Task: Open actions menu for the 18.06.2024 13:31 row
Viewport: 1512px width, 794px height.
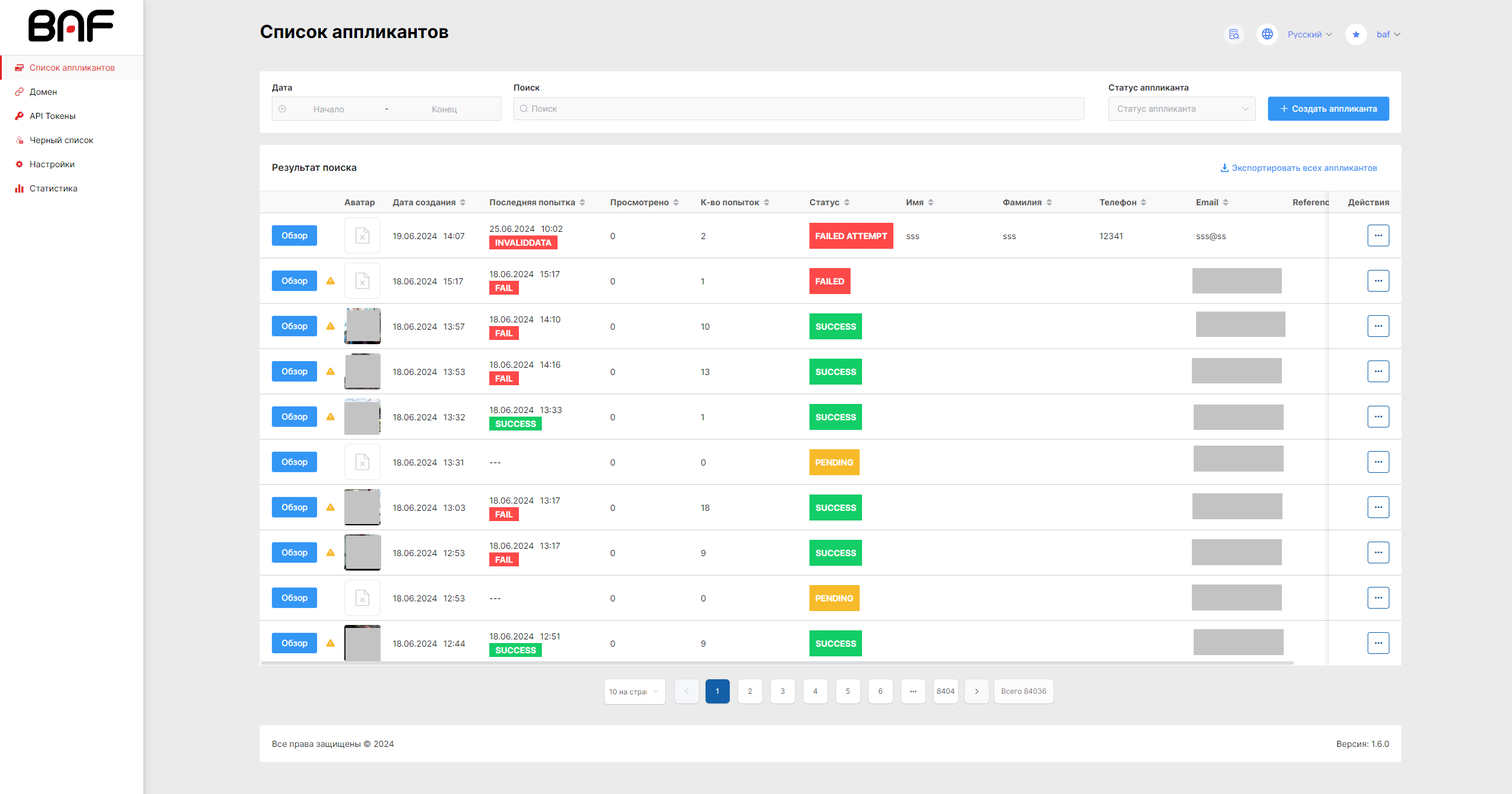Action: pyautogui.click(x=1378, y=462)
